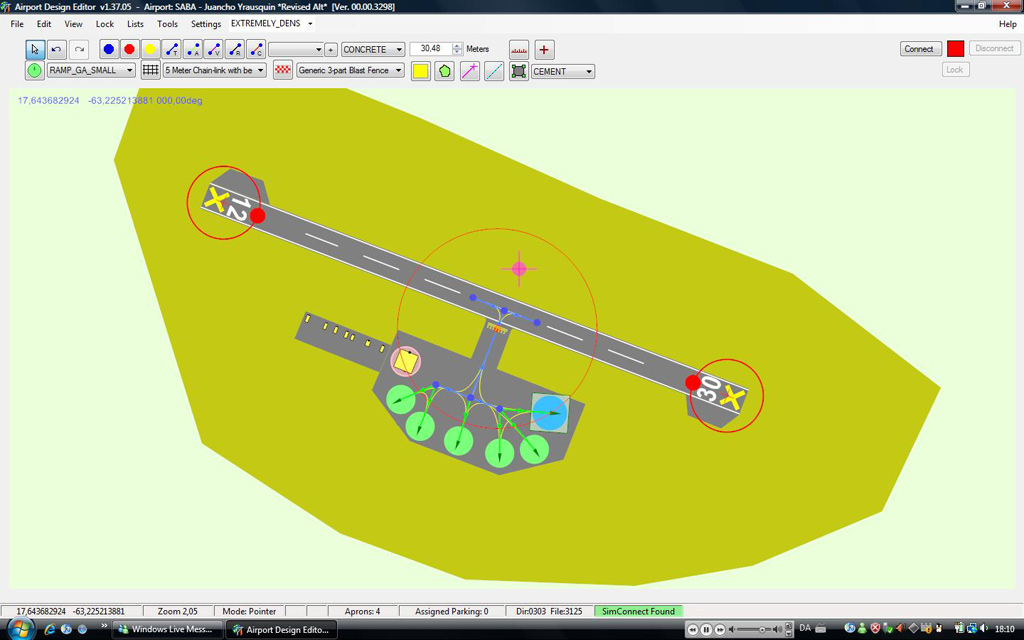Click the width value field showing 30,48
The height and width of the screenshot is (640, 1024).
[431, 49]
